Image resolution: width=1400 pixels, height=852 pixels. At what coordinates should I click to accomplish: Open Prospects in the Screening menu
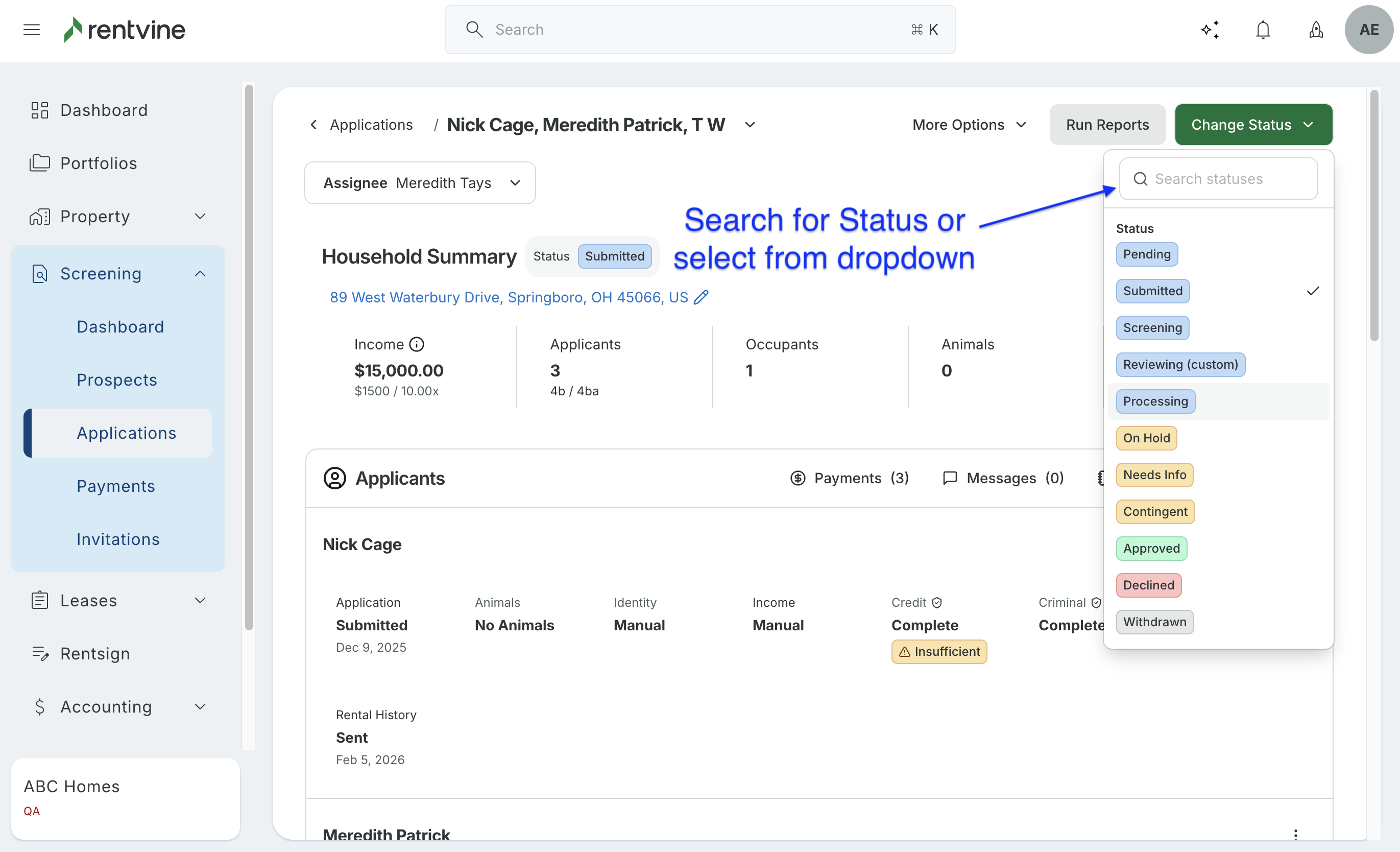pyautogui.click(x=117, y=380)
